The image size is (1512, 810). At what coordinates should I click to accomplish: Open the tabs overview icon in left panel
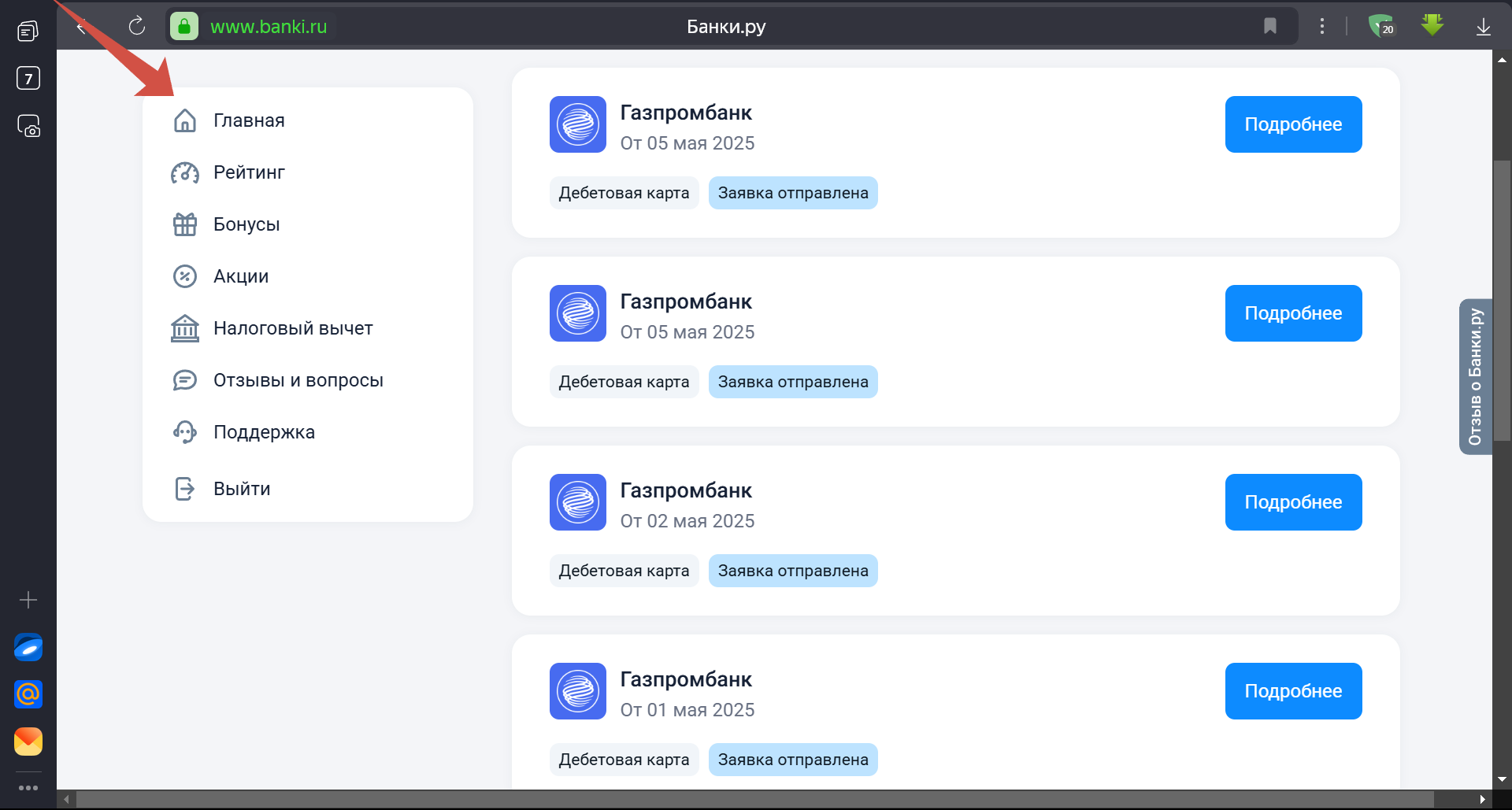pyautogui.click(x=28, y=31)
